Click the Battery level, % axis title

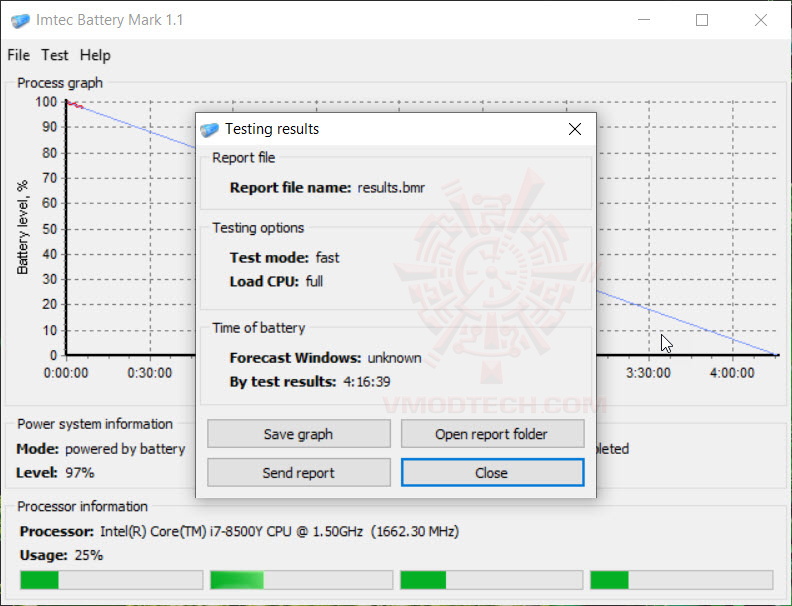[x=22, y=227]
